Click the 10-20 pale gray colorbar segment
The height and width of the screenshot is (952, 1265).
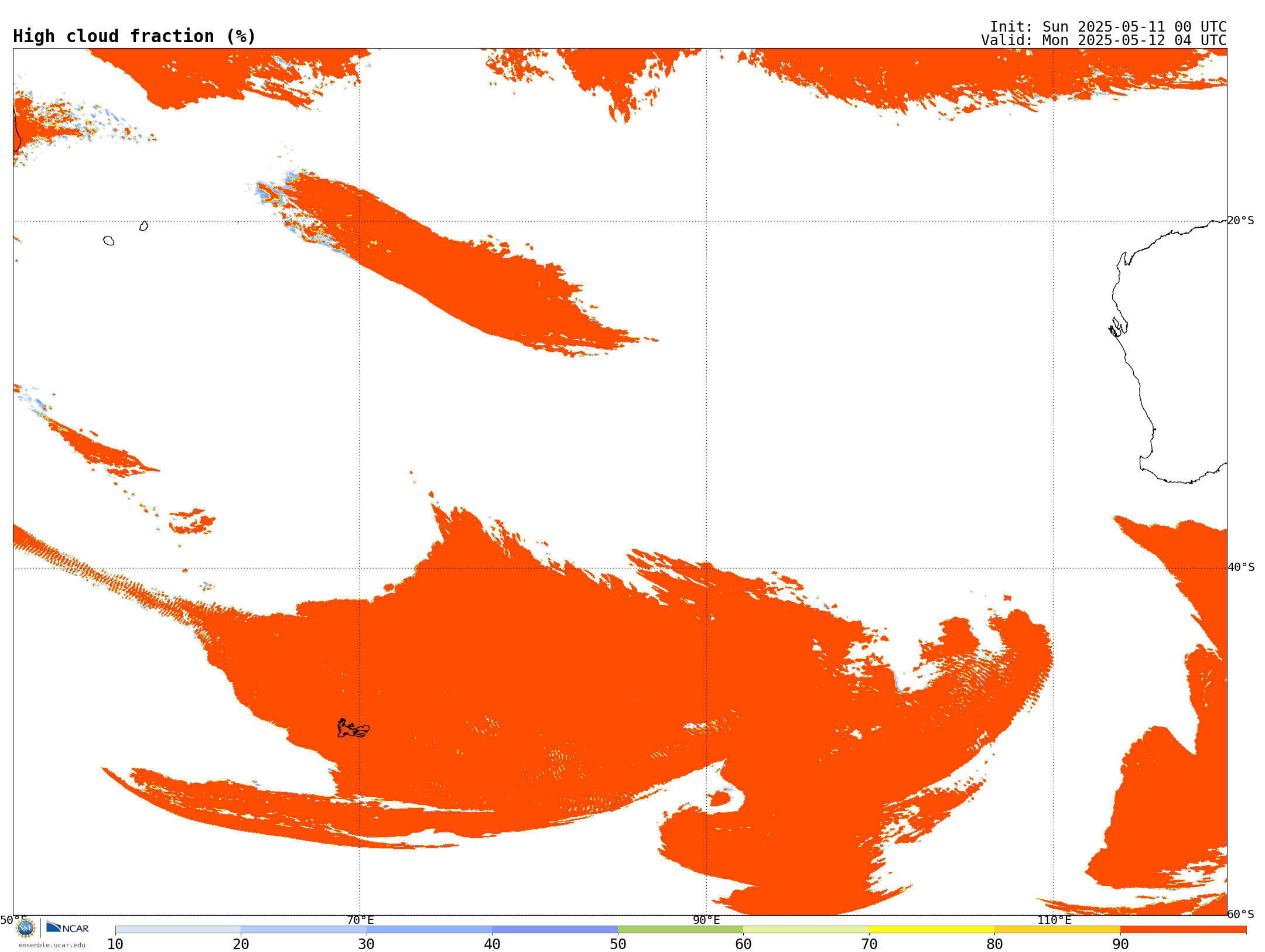[178, 930]
